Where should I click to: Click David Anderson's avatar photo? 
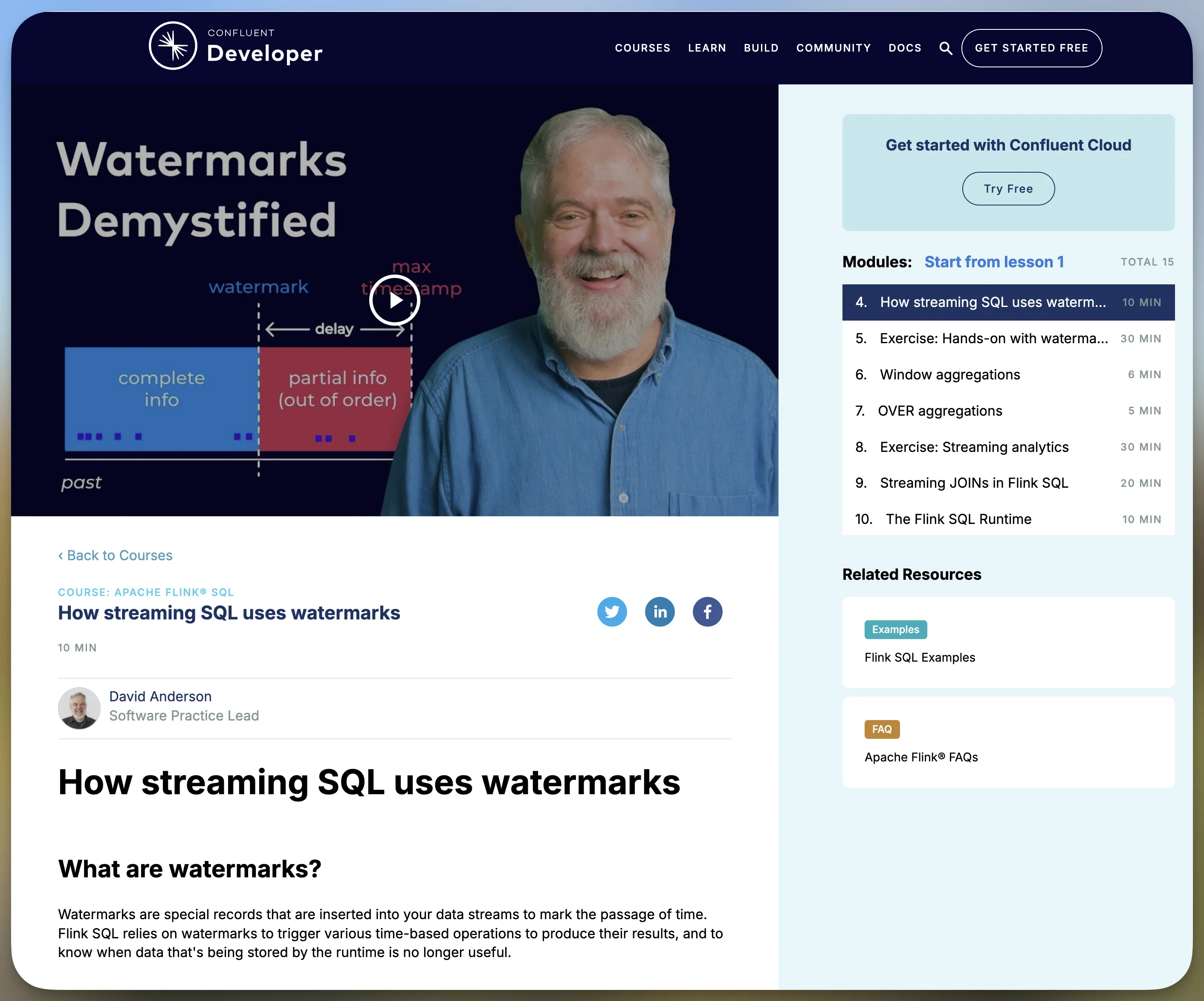(x=79, y=708)
